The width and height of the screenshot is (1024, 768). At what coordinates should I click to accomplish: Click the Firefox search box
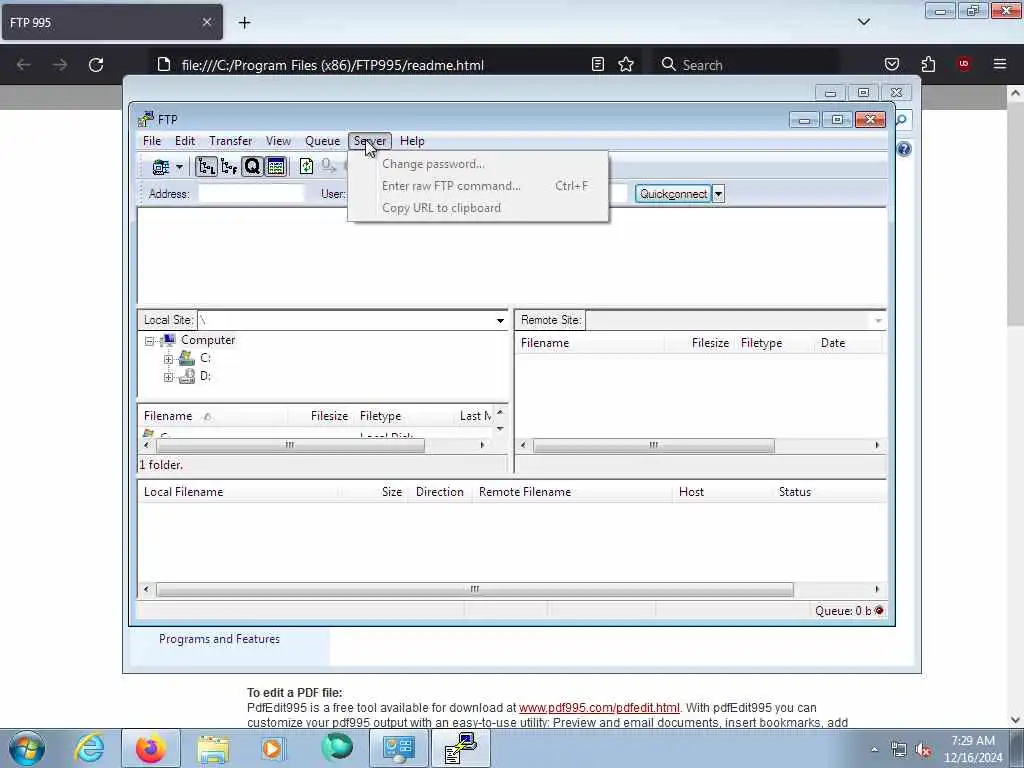[x=747, y=65]
